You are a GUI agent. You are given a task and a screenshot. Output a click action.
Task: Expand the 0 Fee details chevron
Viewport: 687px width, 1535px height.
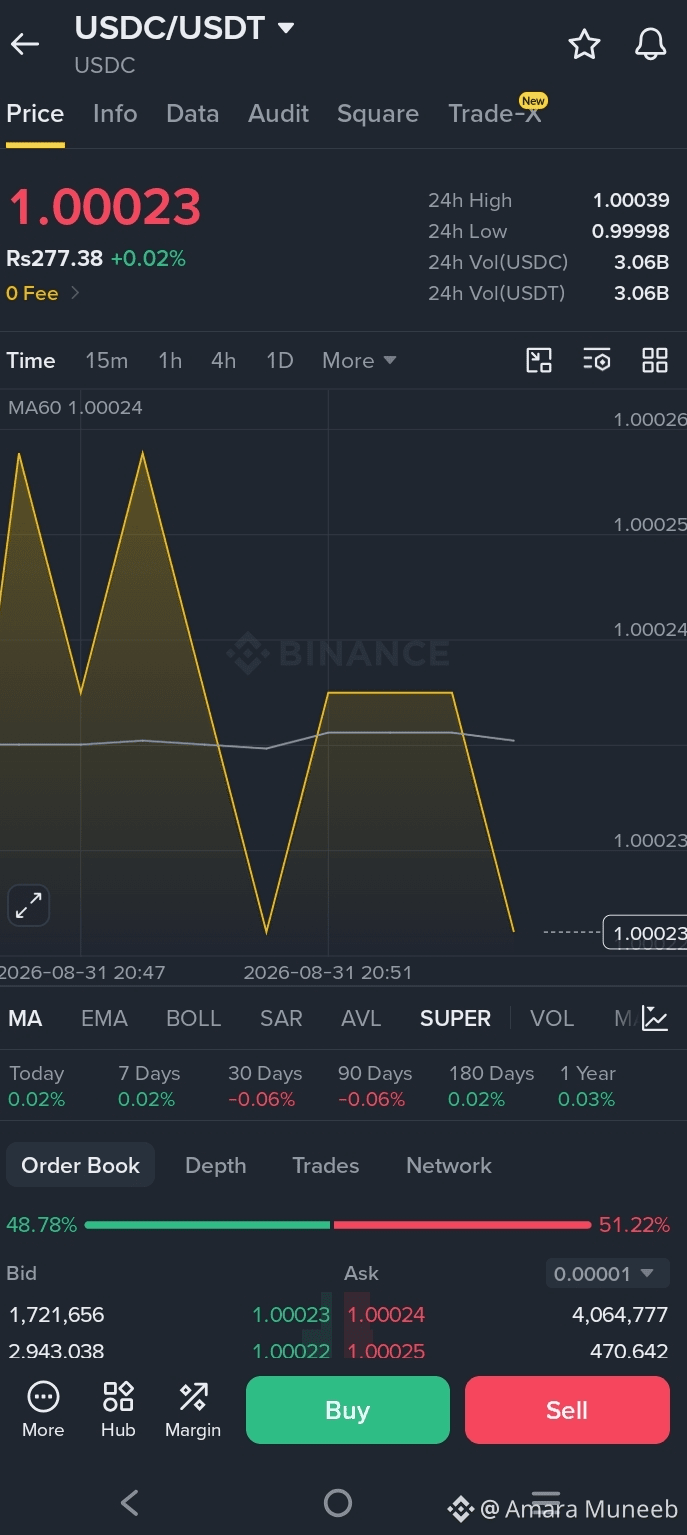coord(75,293)
